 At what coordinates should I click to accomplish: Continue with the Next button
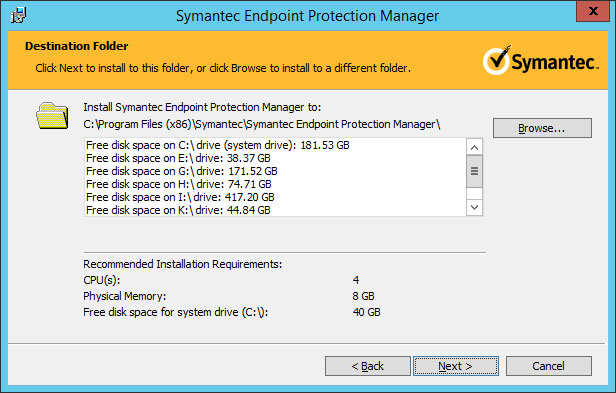point(456,366)
